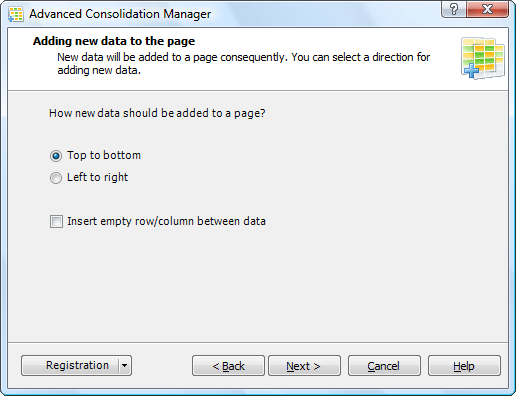Screen dimensions: 516x396
Task: Open the Registration button dropdown arrow
Action: 125,365
